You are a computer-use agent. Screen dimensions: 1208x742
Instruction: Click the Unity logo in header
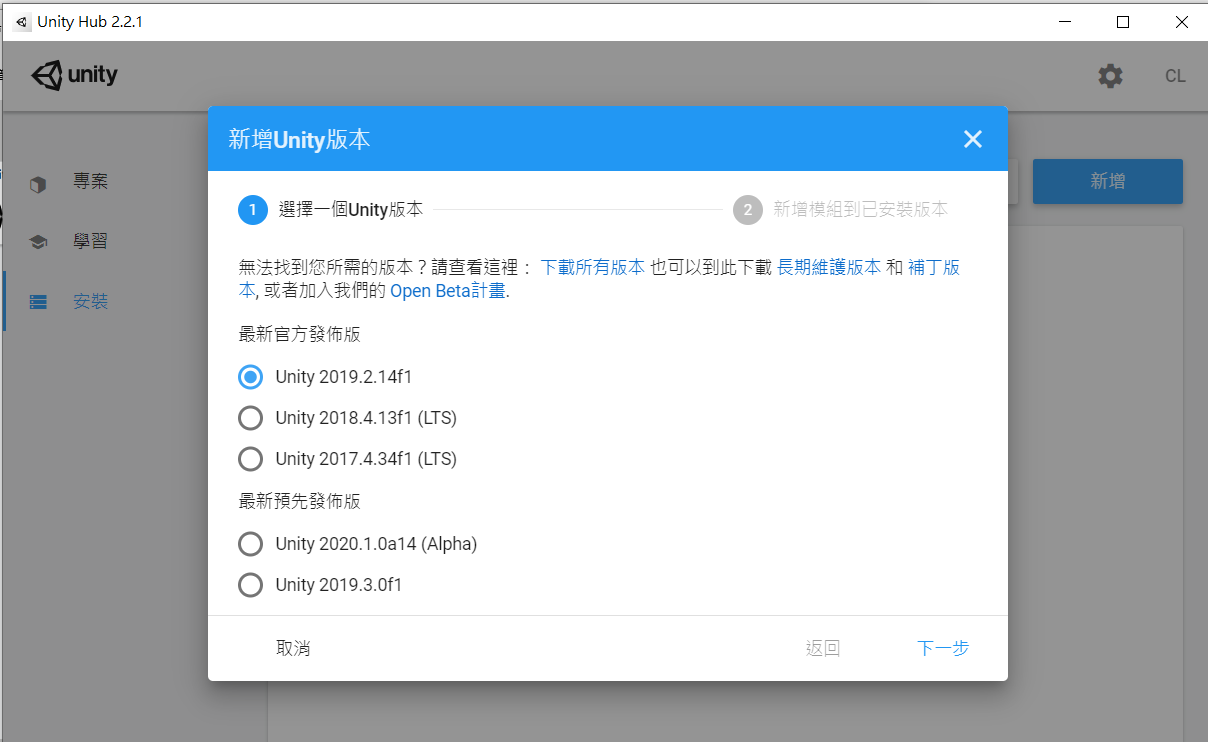coord(75,75)
